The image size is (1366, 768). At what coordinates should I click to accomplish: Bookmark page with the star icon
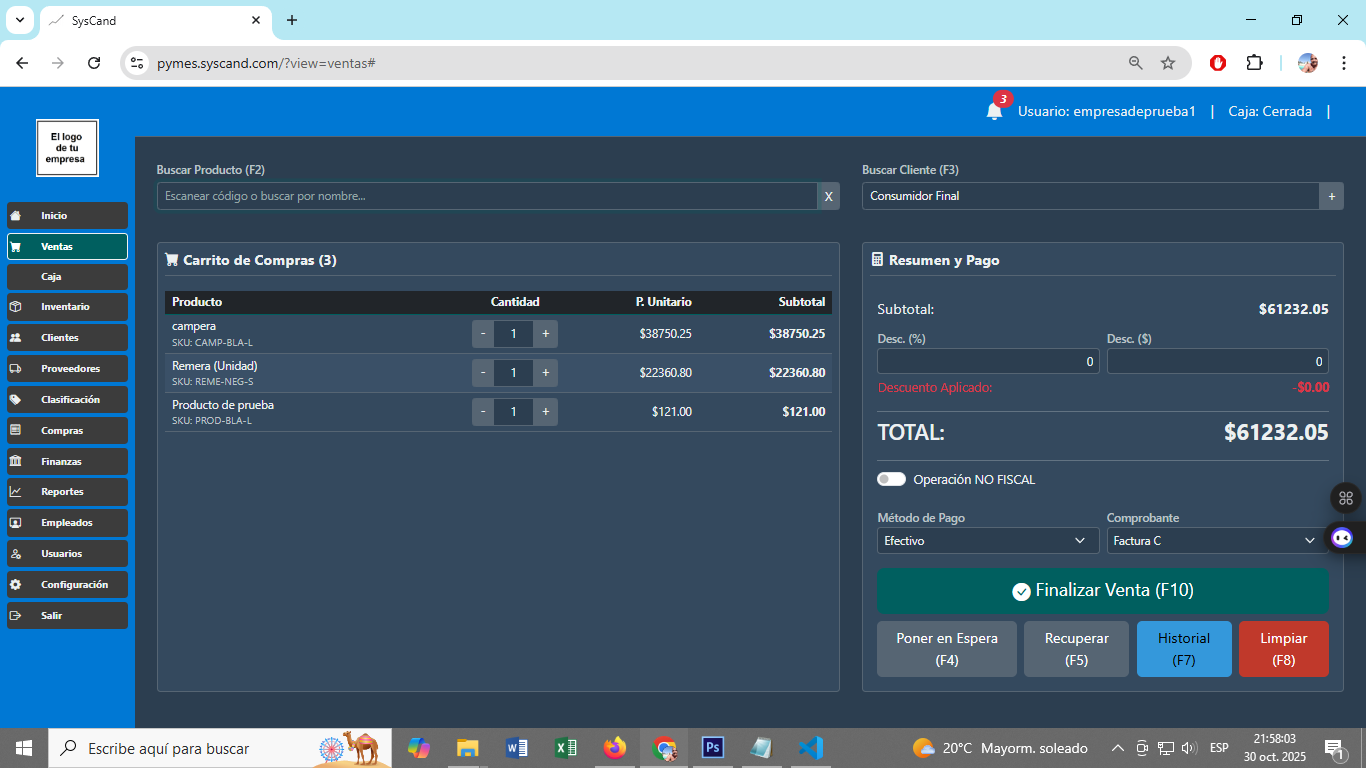(x=1168, y=63)
